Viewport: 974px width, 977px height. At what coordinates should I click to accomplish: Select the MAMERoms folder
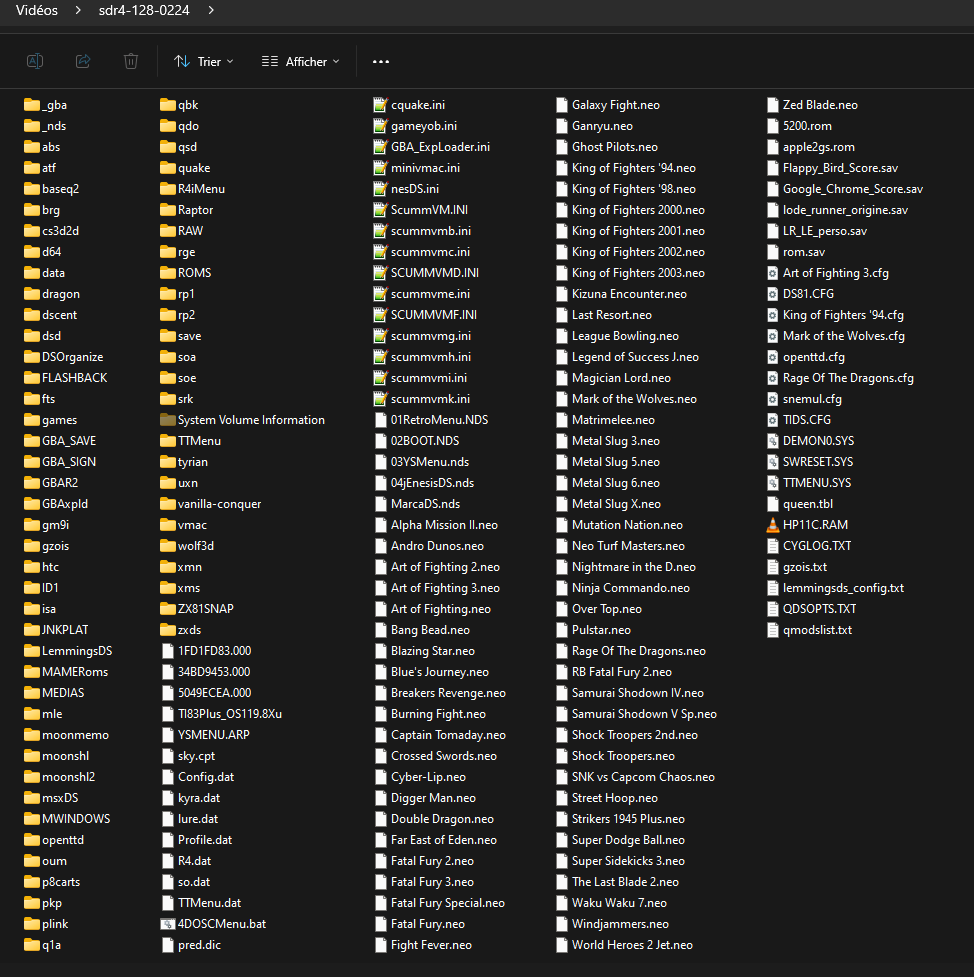pos(66,672)
